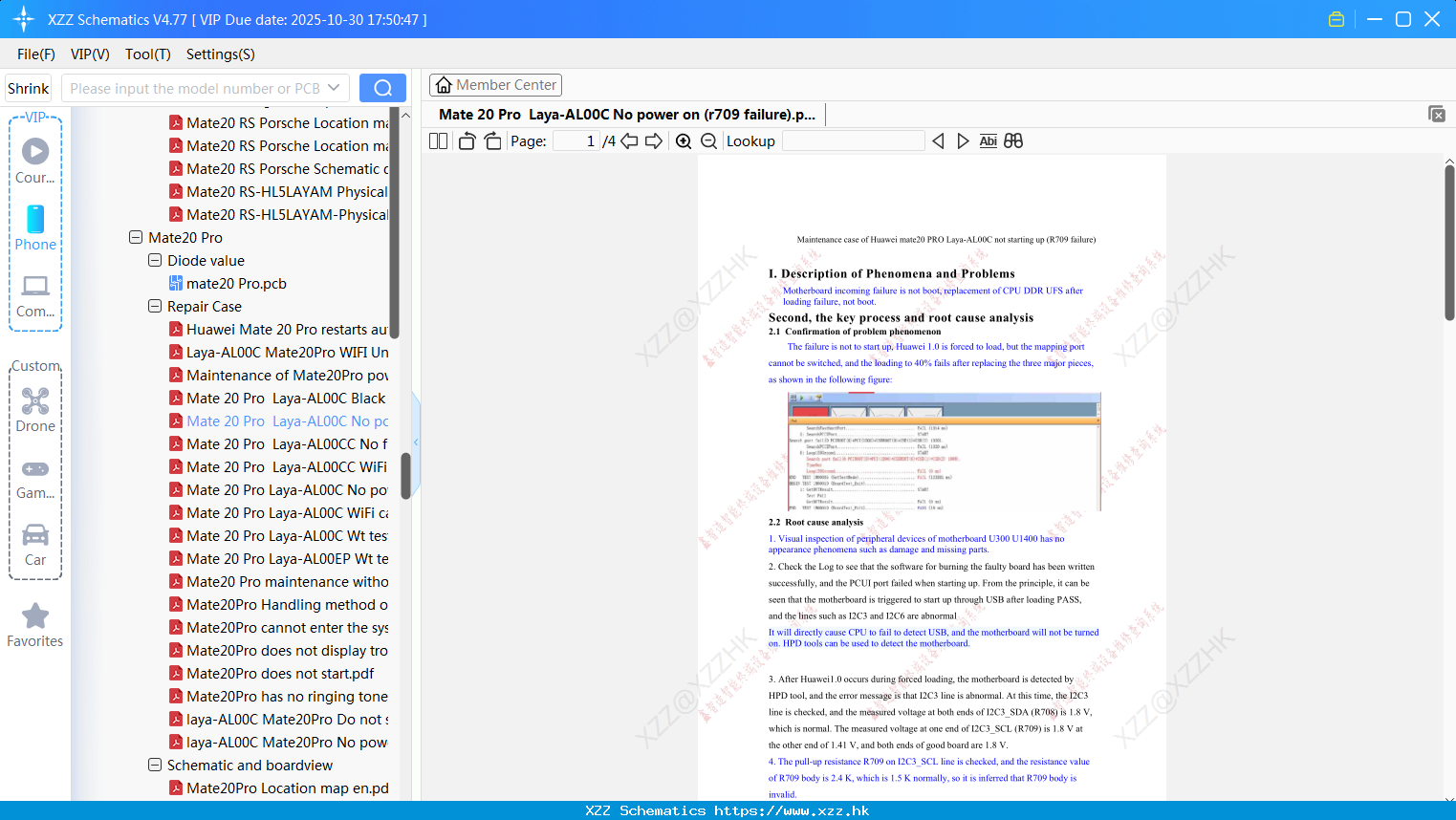
Task: Zoom in on the PDF
Action: [684, 140]
